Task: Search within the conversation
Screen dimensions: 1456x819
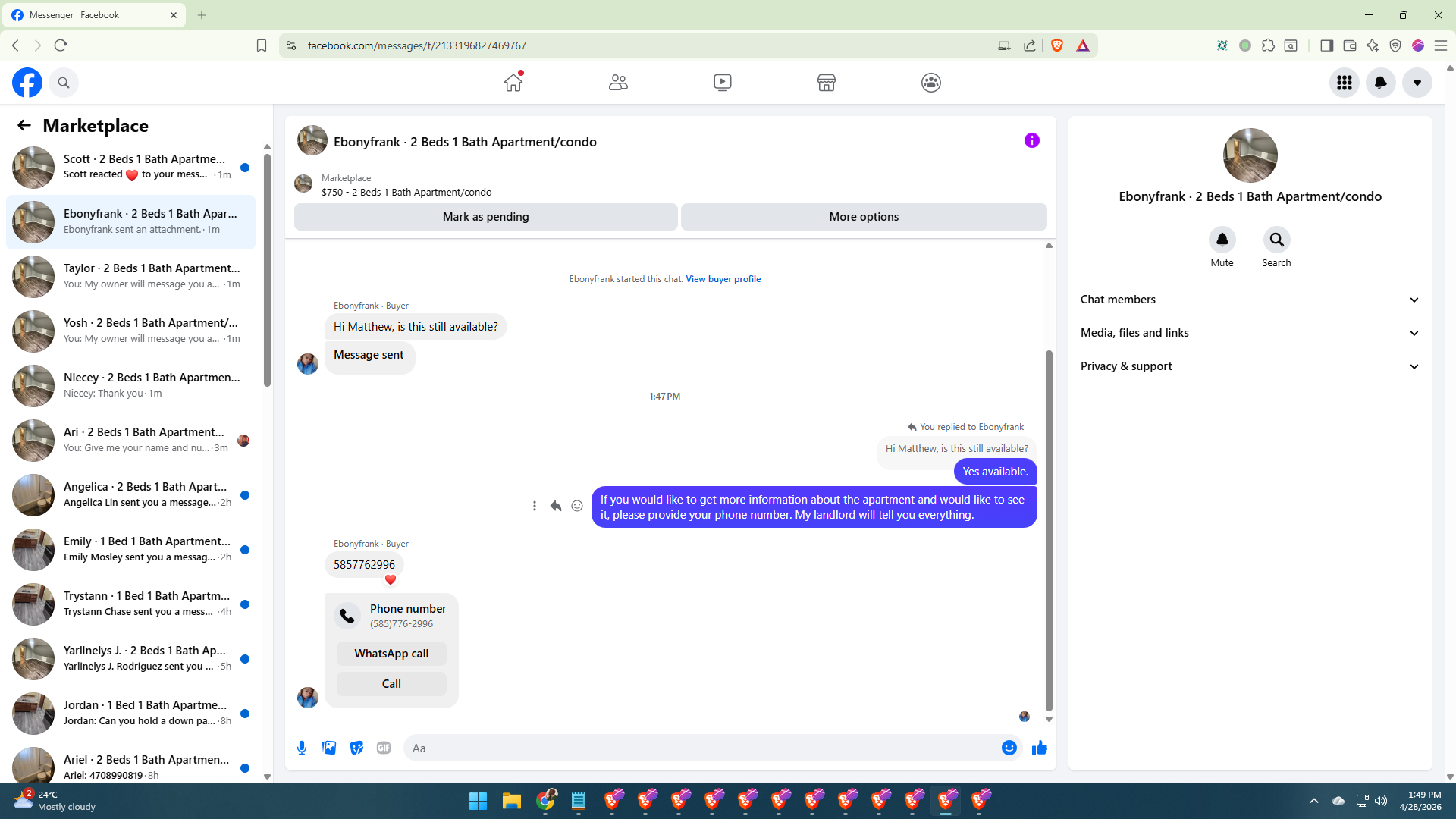Action: tap(1276, 240)
